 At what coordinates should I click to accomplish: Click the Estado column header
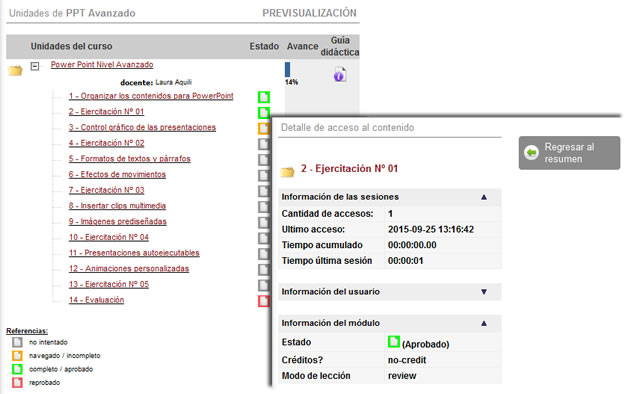(x=264, y=46)
